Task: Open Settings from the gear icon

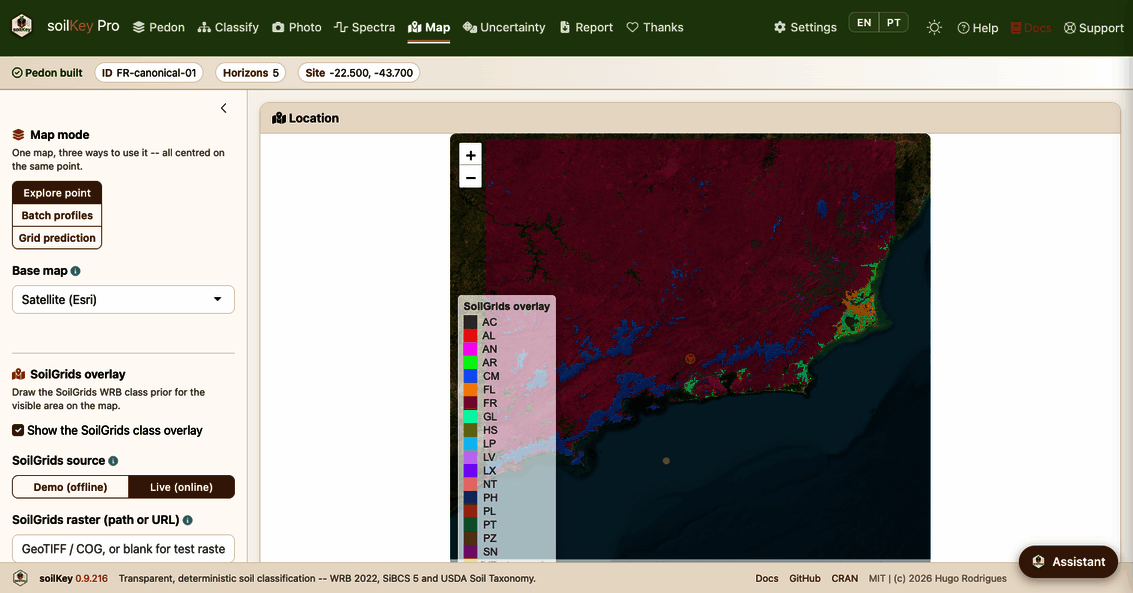Action: click(805, 27)
